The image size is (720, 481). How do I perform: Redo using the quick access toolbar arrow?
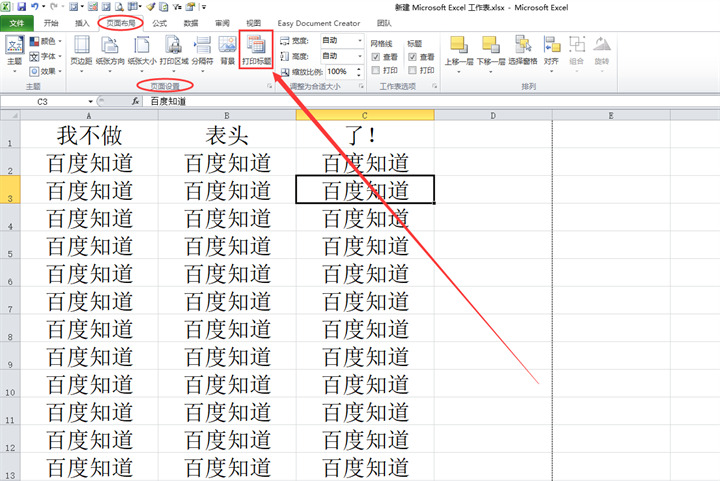(x=53, y=7)
